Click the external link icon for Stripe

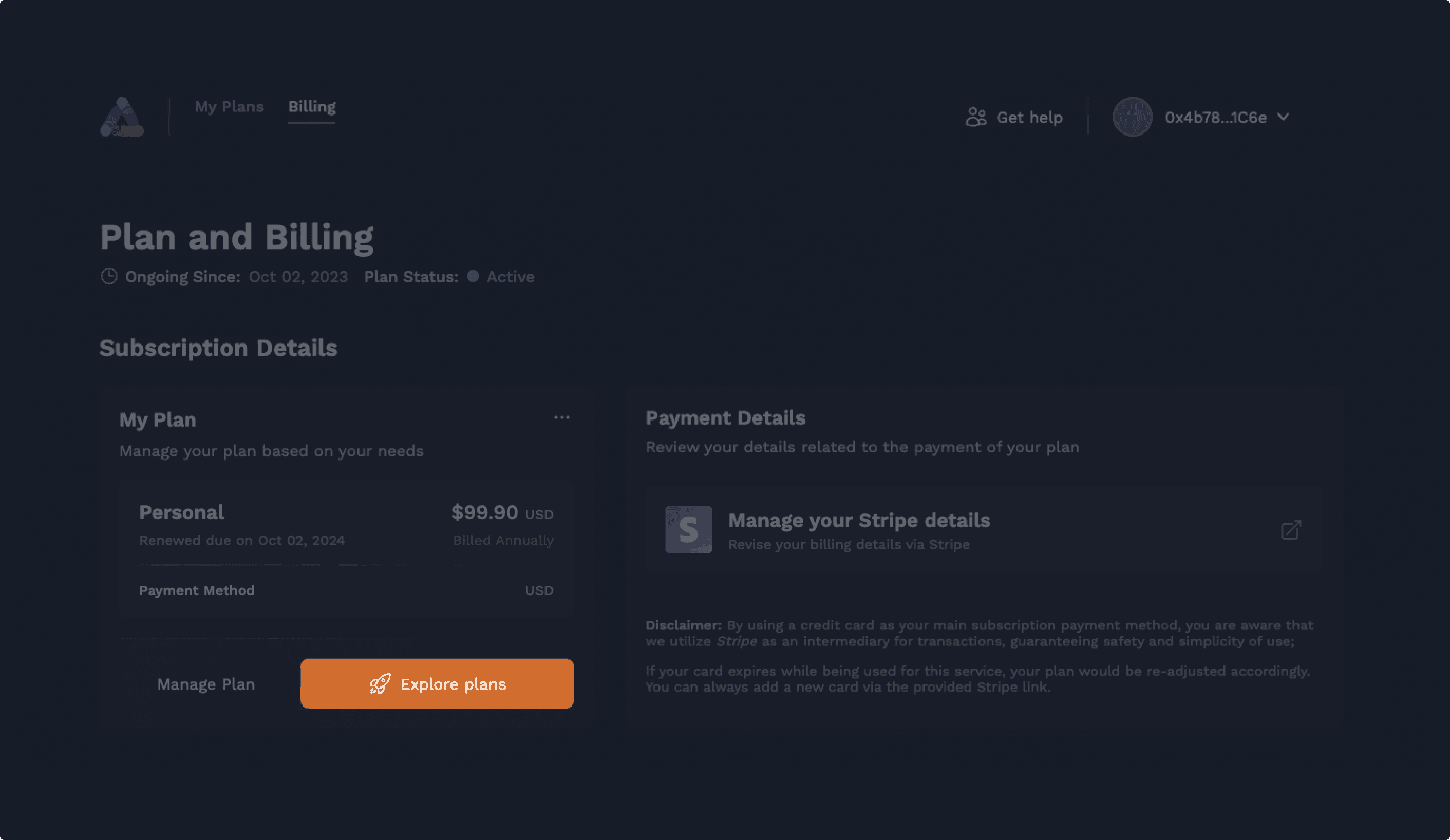pos(1291,530)
